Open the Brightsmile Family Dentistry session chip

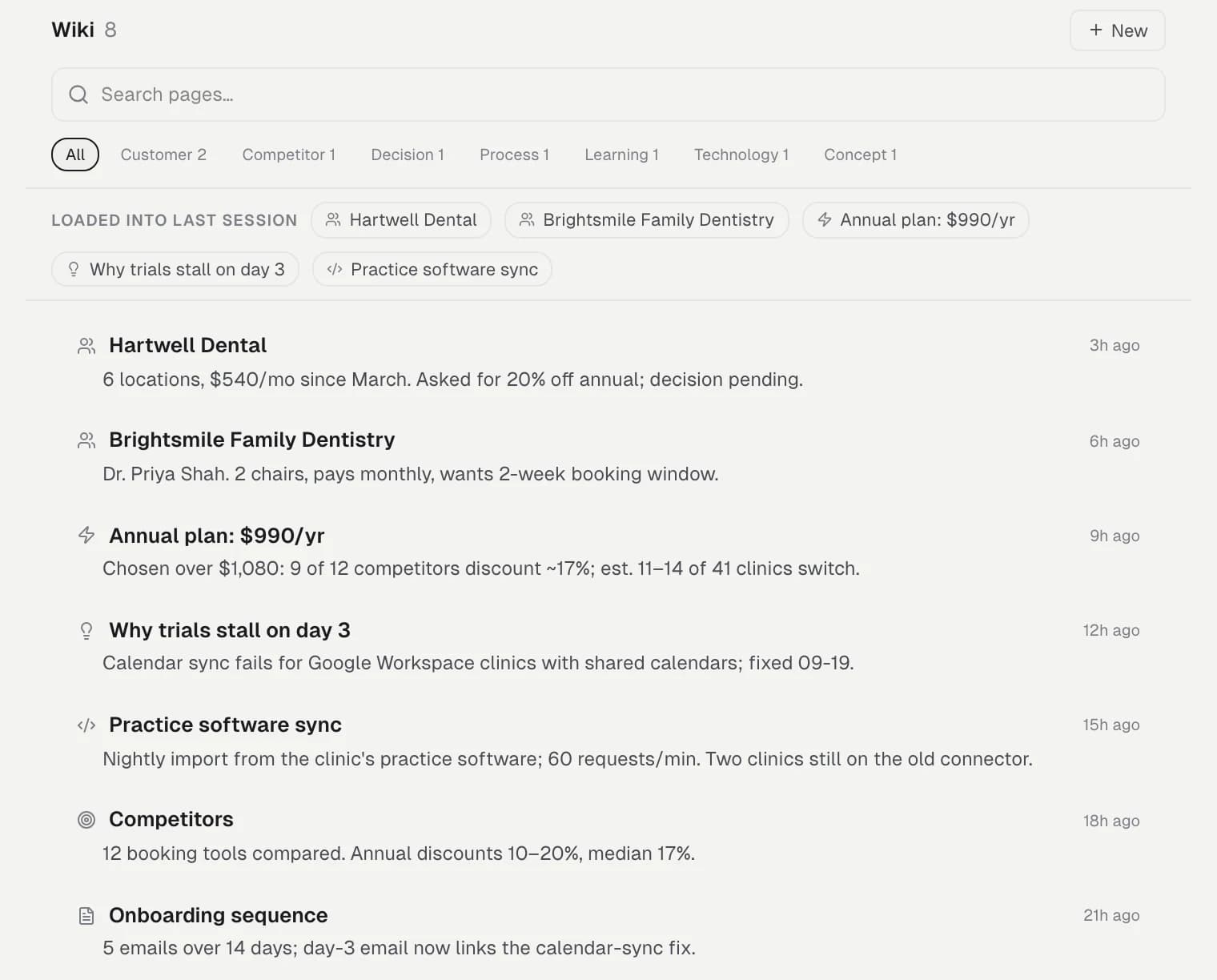[x=646, y=219]
